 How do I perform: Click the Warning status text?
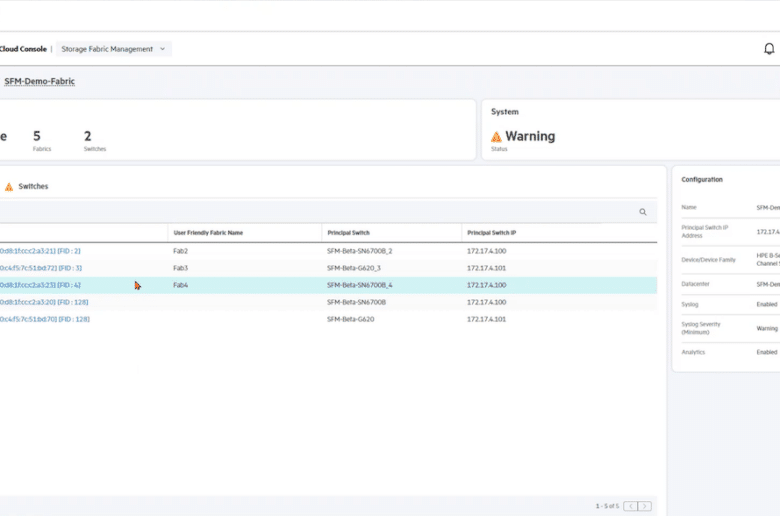point(530,136)
